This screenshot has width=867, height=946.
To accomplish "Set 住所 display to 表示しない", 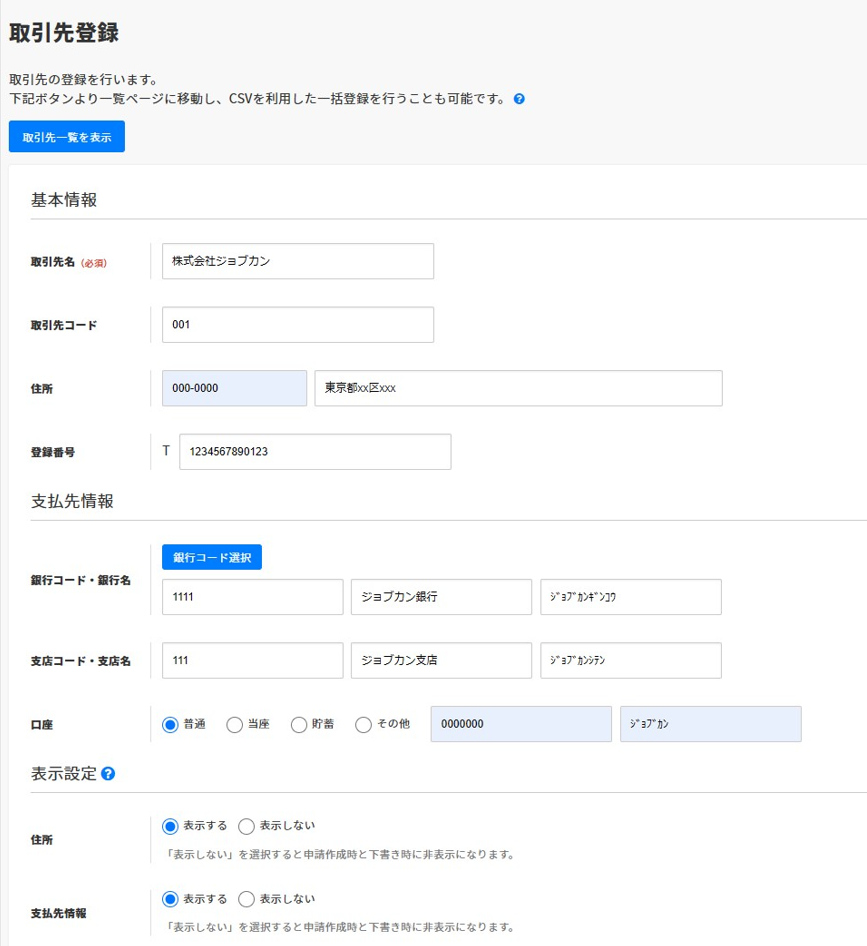I will pyautogui.click(x=247, y=826).
